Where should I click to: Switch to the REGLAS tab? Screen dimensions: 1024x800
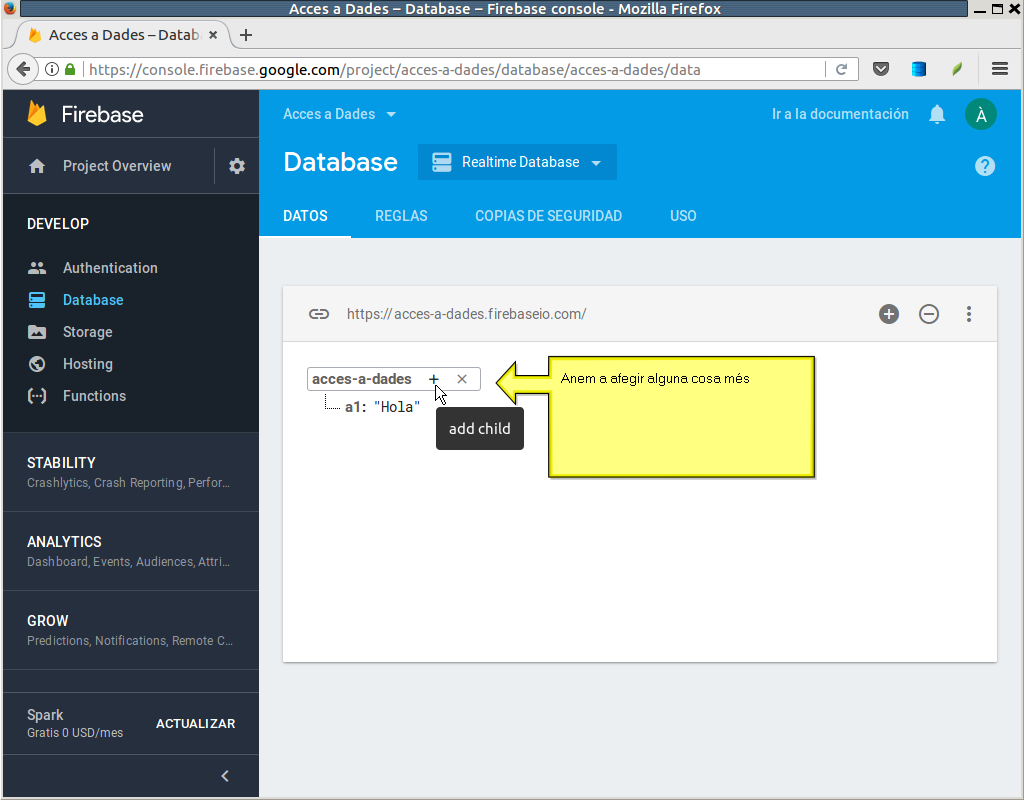pyautogui.click(x=401, y=216)
